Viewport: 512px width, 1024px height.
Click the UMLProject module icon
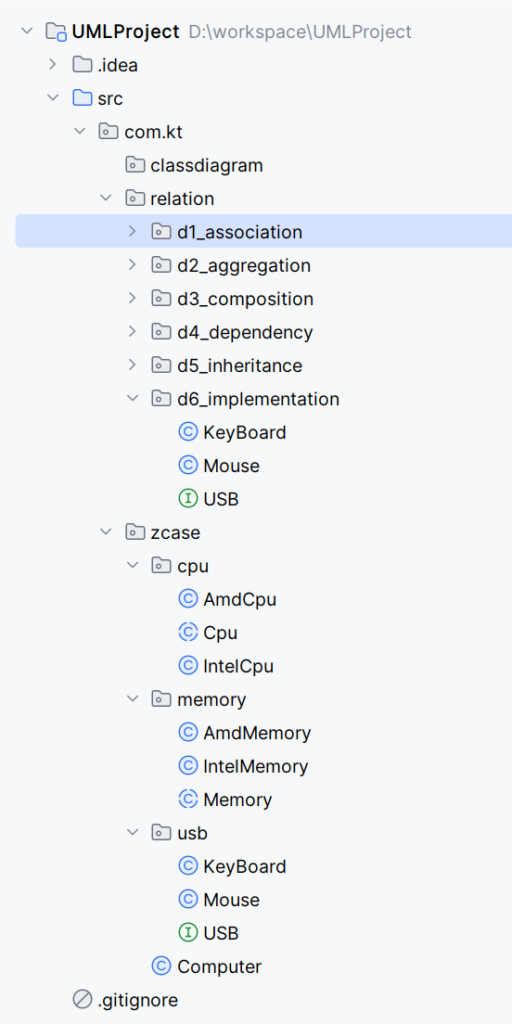point(56,31)
